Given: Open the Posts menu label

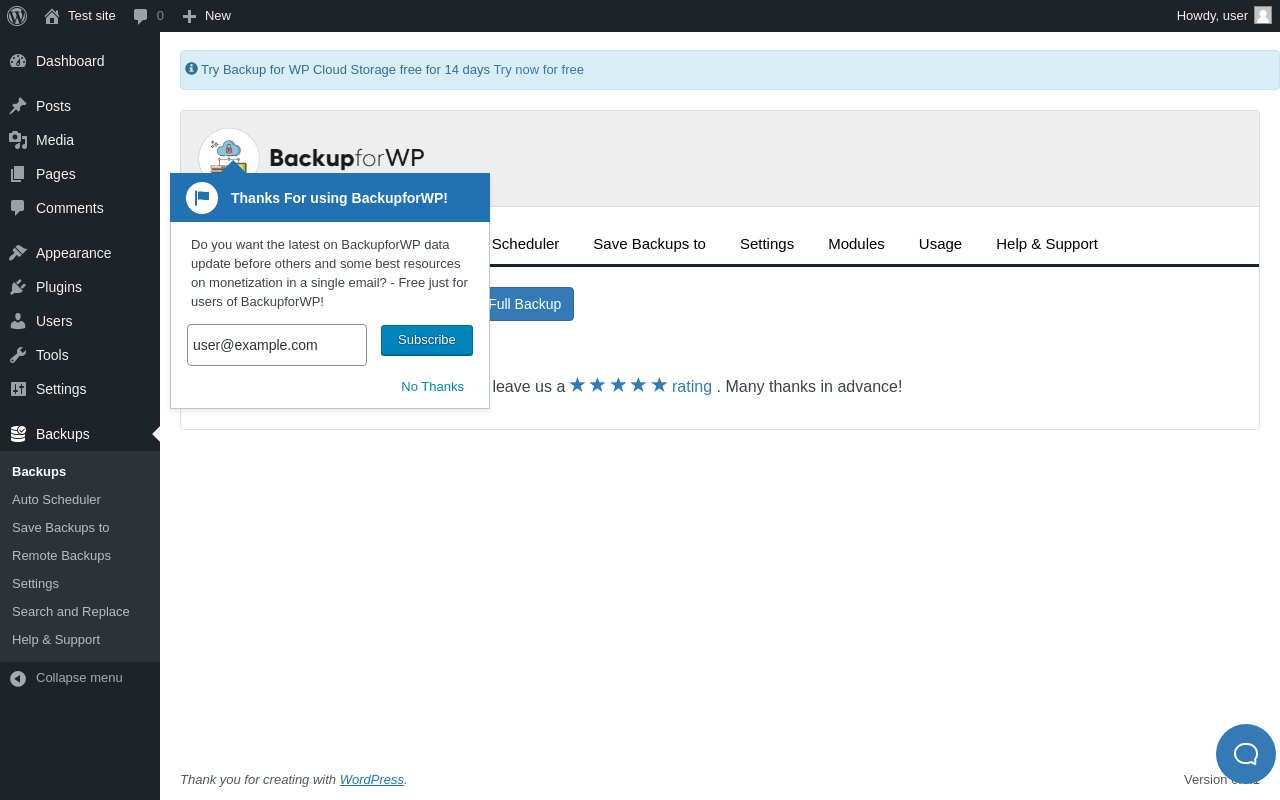Looking at the screenshot, I should coord(53,106).
